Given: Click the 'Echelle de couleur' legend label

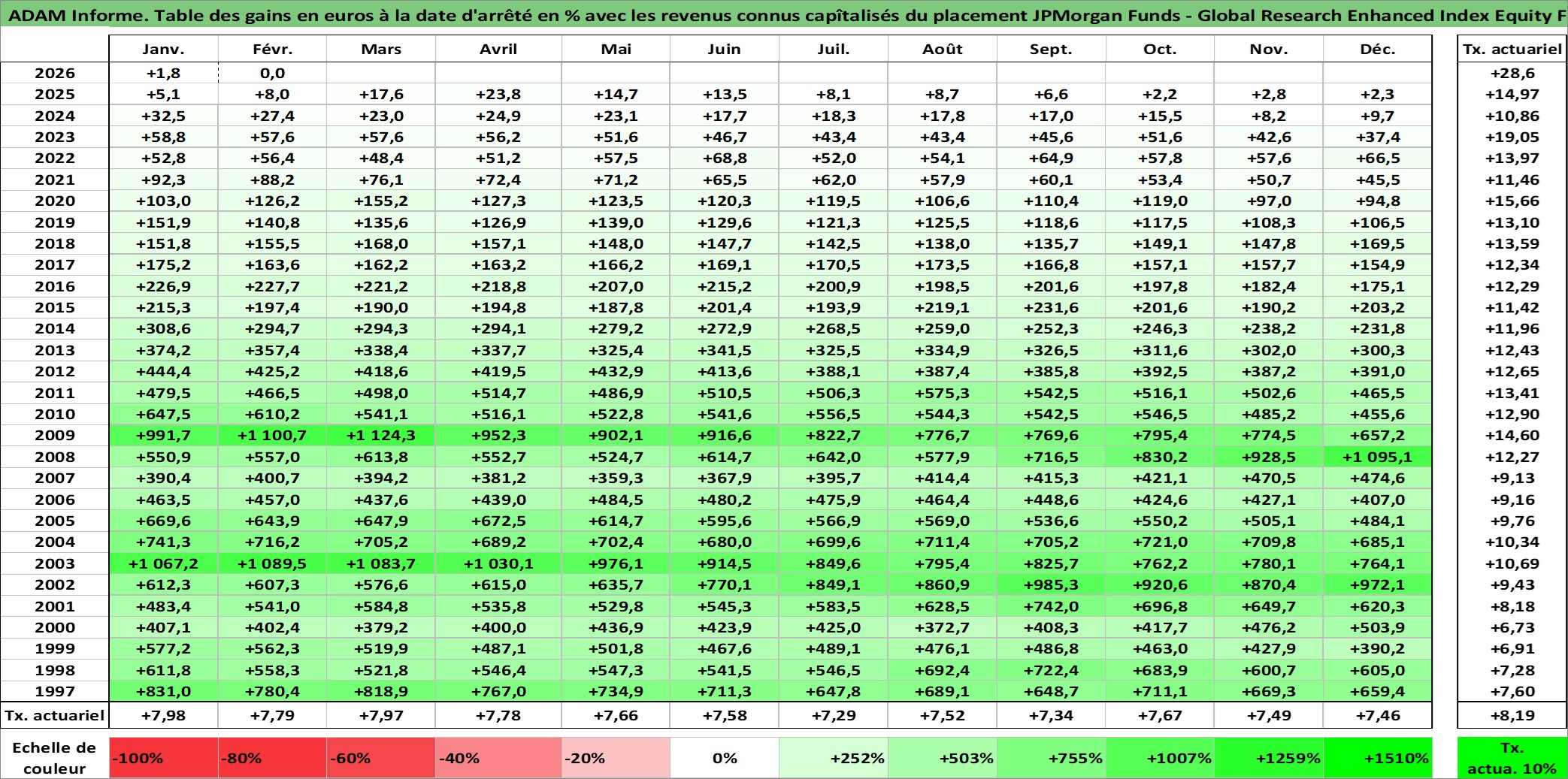Looking at the screenshot, I should pos(54,758).
